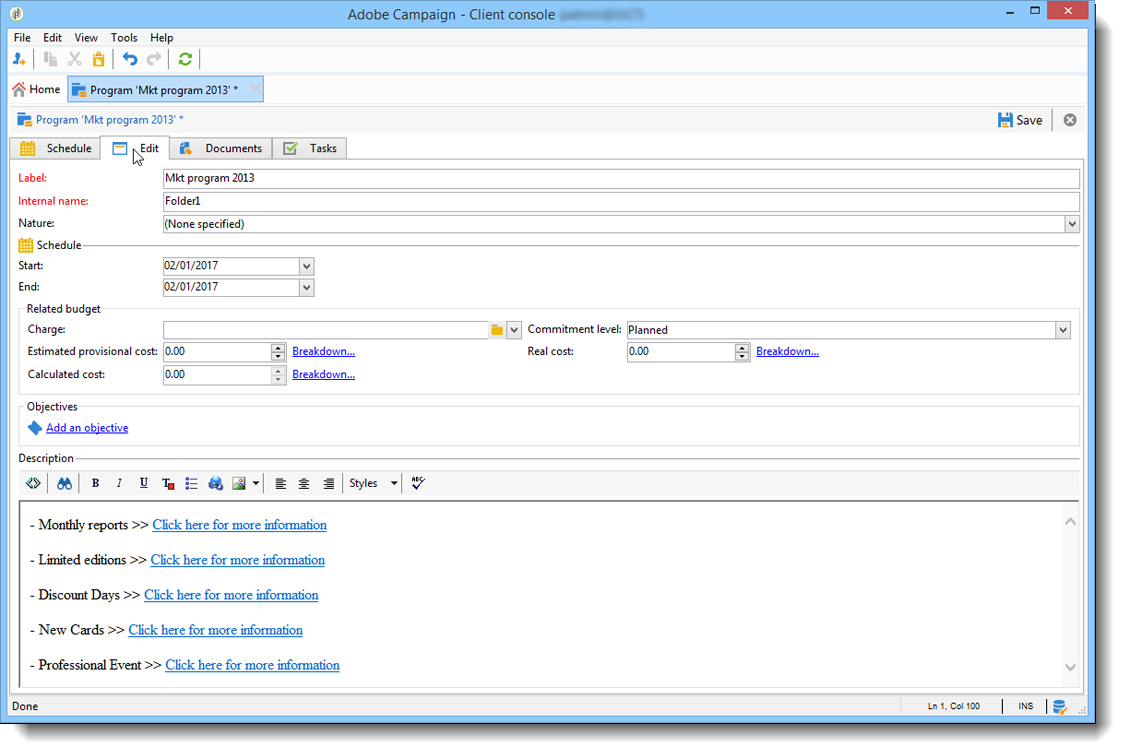The height and width of the screenshot is (754, 1126).
Task: Open the Help menu
Action: [x=162, y=37]
